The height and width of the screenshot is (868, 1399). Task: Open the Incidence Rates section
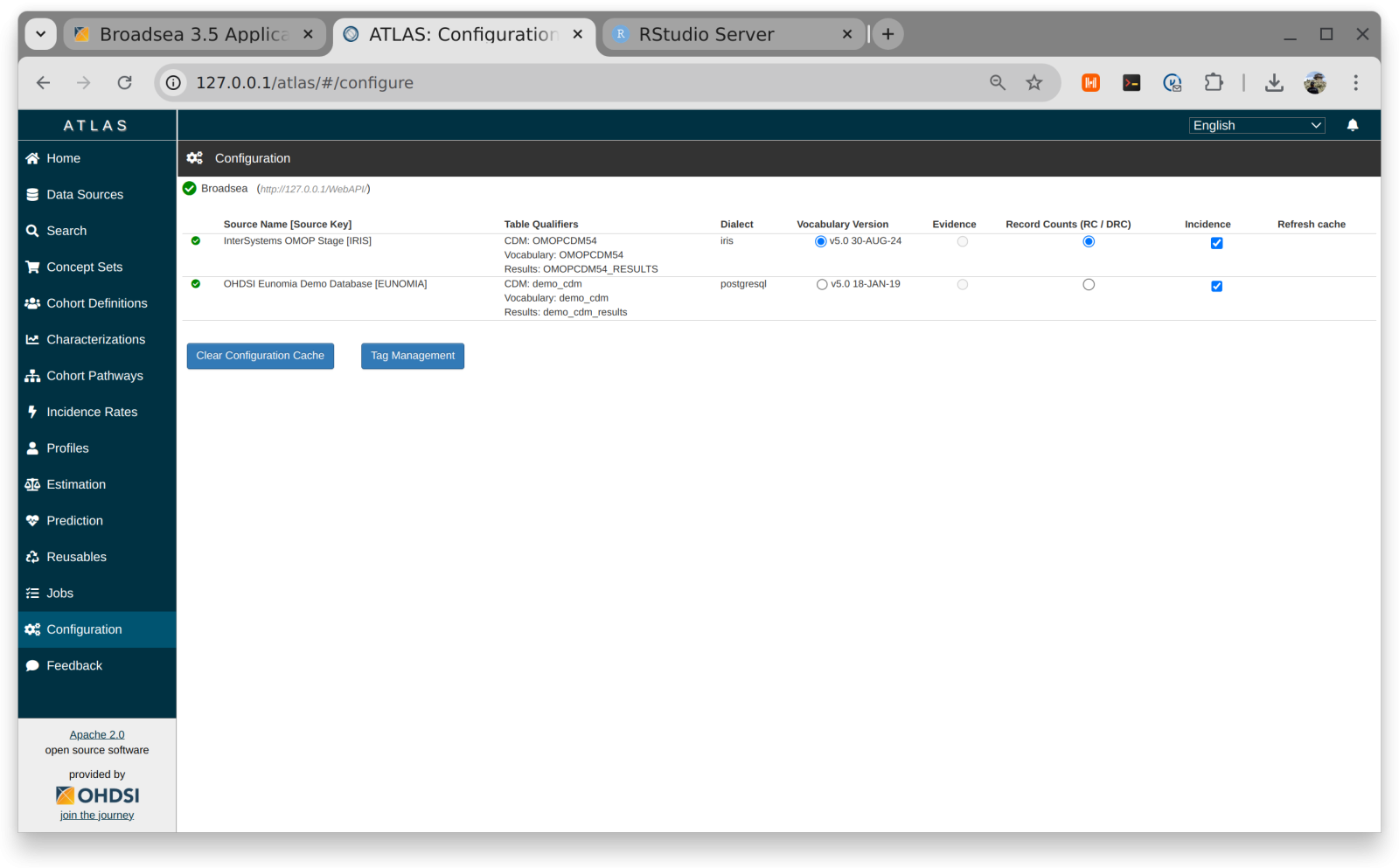coord(92,412)
